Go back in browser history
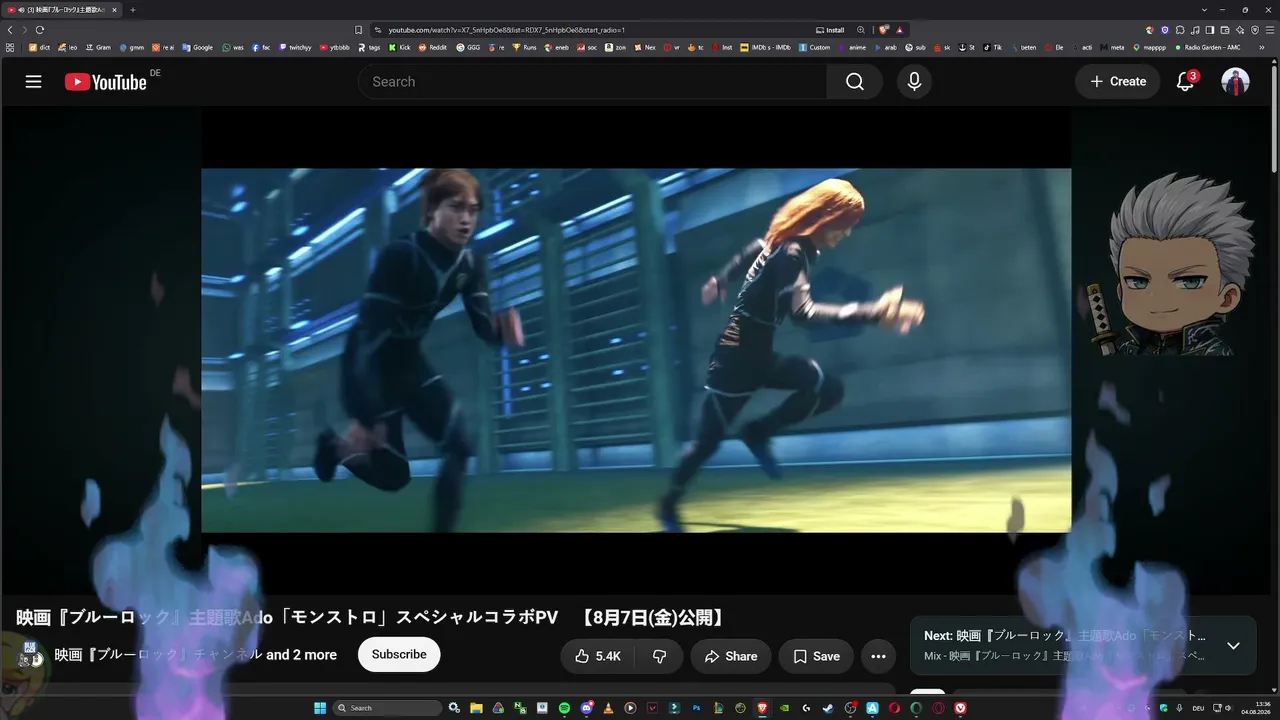1280x720 pixels. tap(10, 30)
